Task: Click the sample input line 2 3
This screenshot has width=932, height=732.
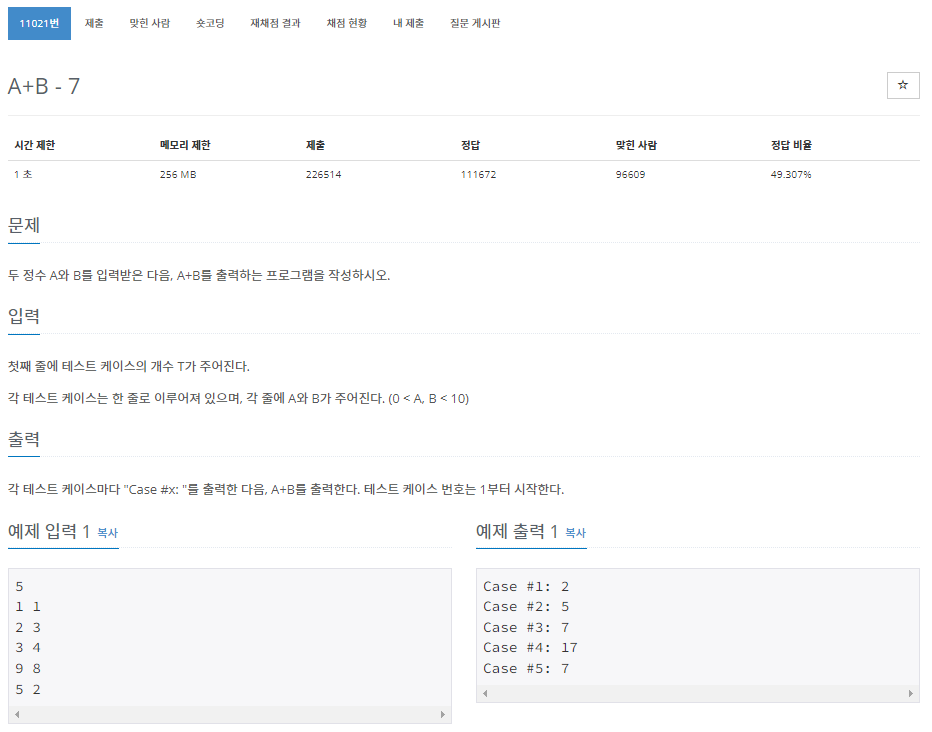Action: (x=28, y=628)
